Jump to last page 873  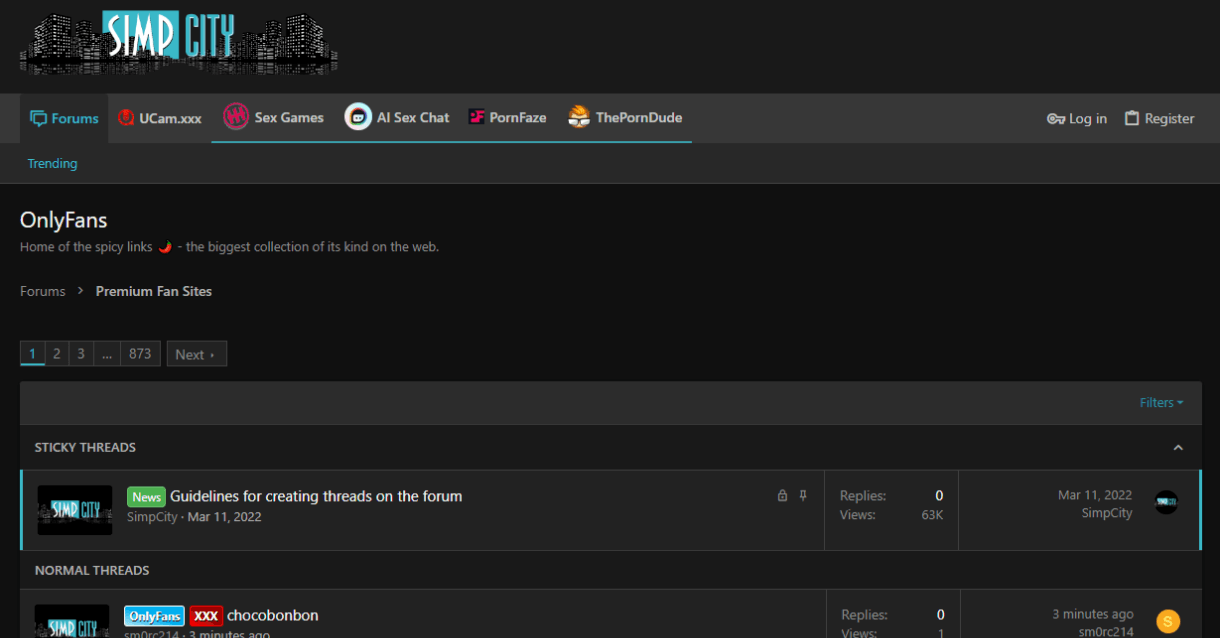click(x=140, y=354)
